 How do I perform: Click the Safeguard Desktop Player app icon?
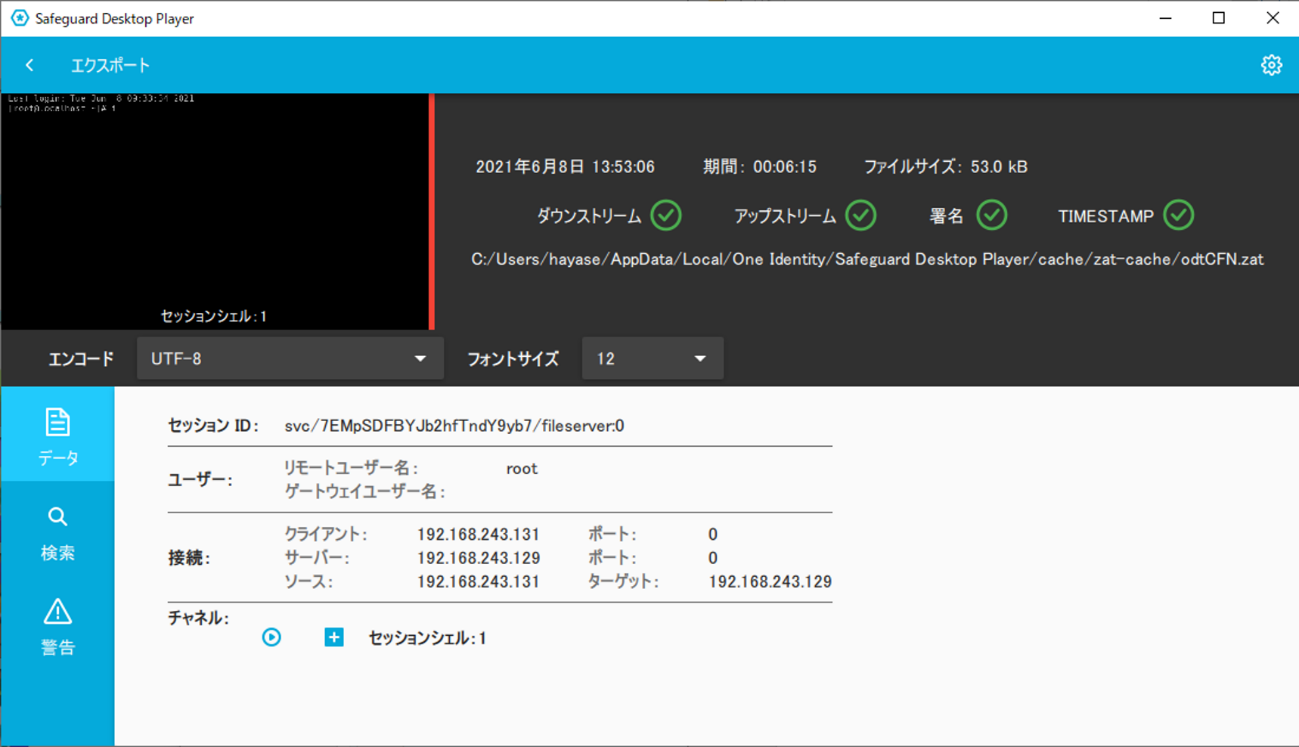(19, 18)
